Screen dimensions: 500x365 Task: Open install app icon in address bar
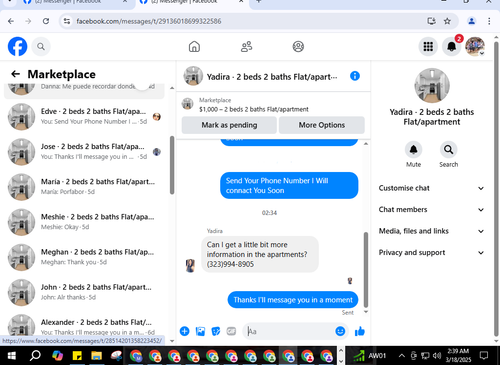(431, 21)
